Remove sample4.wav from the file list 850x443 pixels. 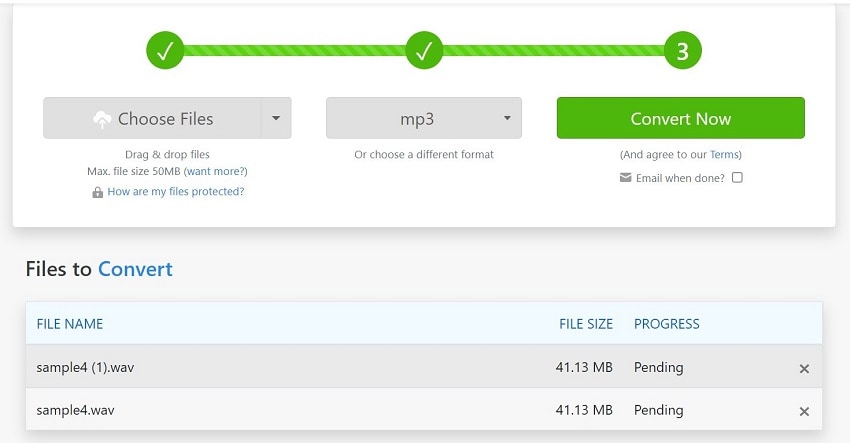click(804, 411)
